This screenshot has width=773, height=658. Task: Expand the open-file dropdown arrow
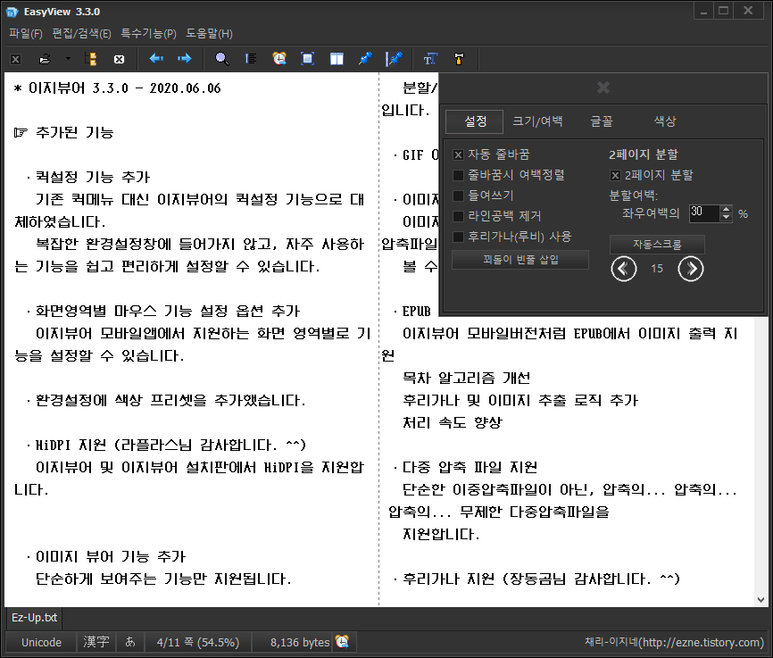[68, 59]
